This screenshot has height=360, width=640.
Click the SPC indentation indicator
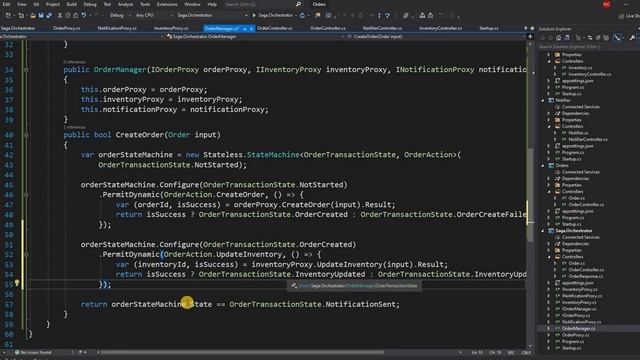[x=511, y=352]
